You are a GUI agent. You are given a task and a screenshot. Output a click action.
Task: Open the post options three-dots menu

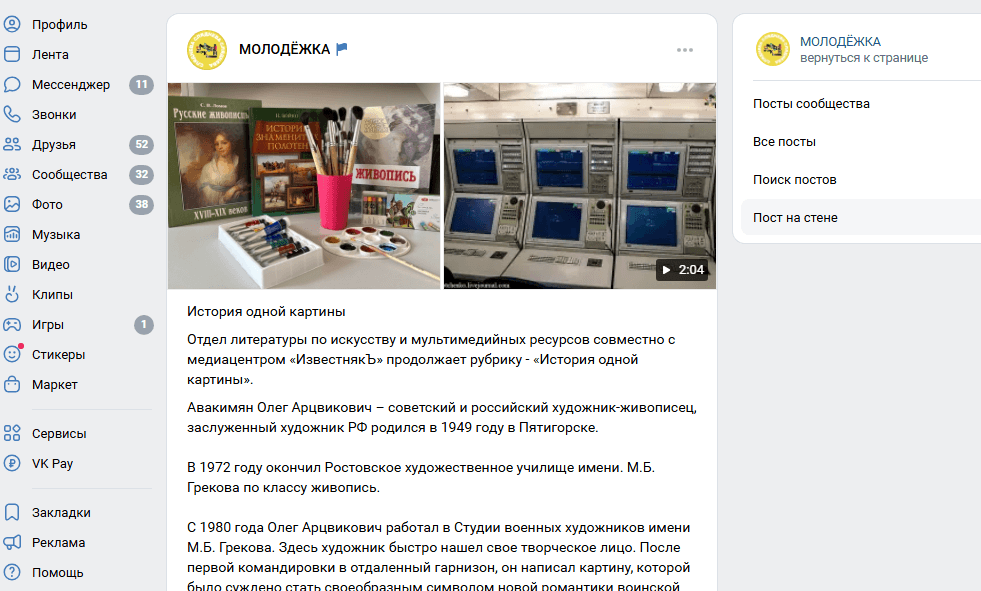click(684, 50)
